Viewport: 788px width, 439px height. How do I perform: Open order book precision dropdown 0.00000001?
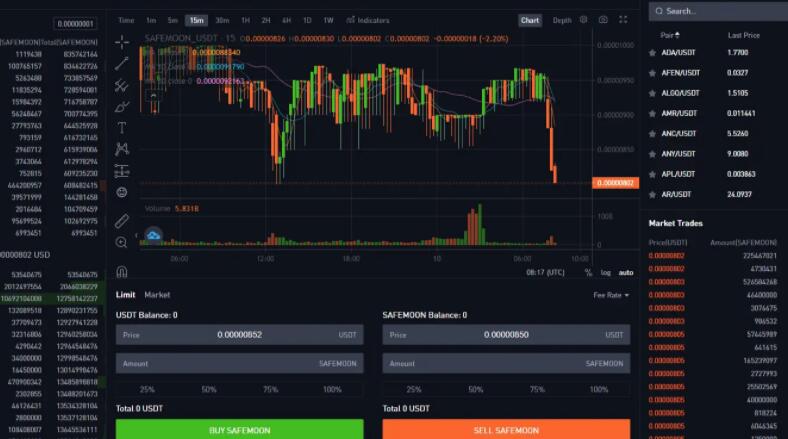coord(75,24)
